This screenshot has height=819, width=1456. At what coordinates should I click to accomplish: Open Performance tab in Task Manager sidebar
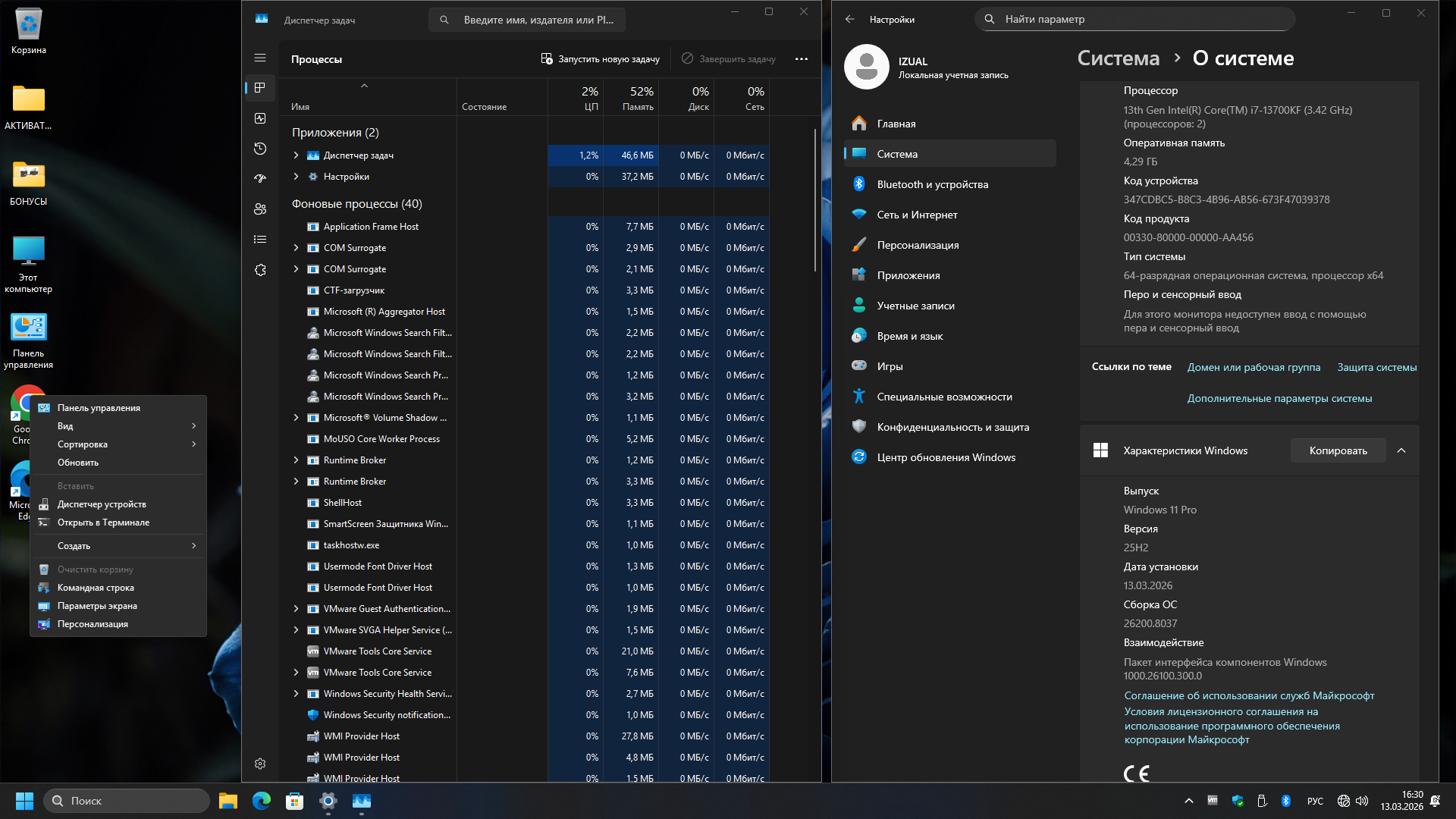tap(260, 118)
